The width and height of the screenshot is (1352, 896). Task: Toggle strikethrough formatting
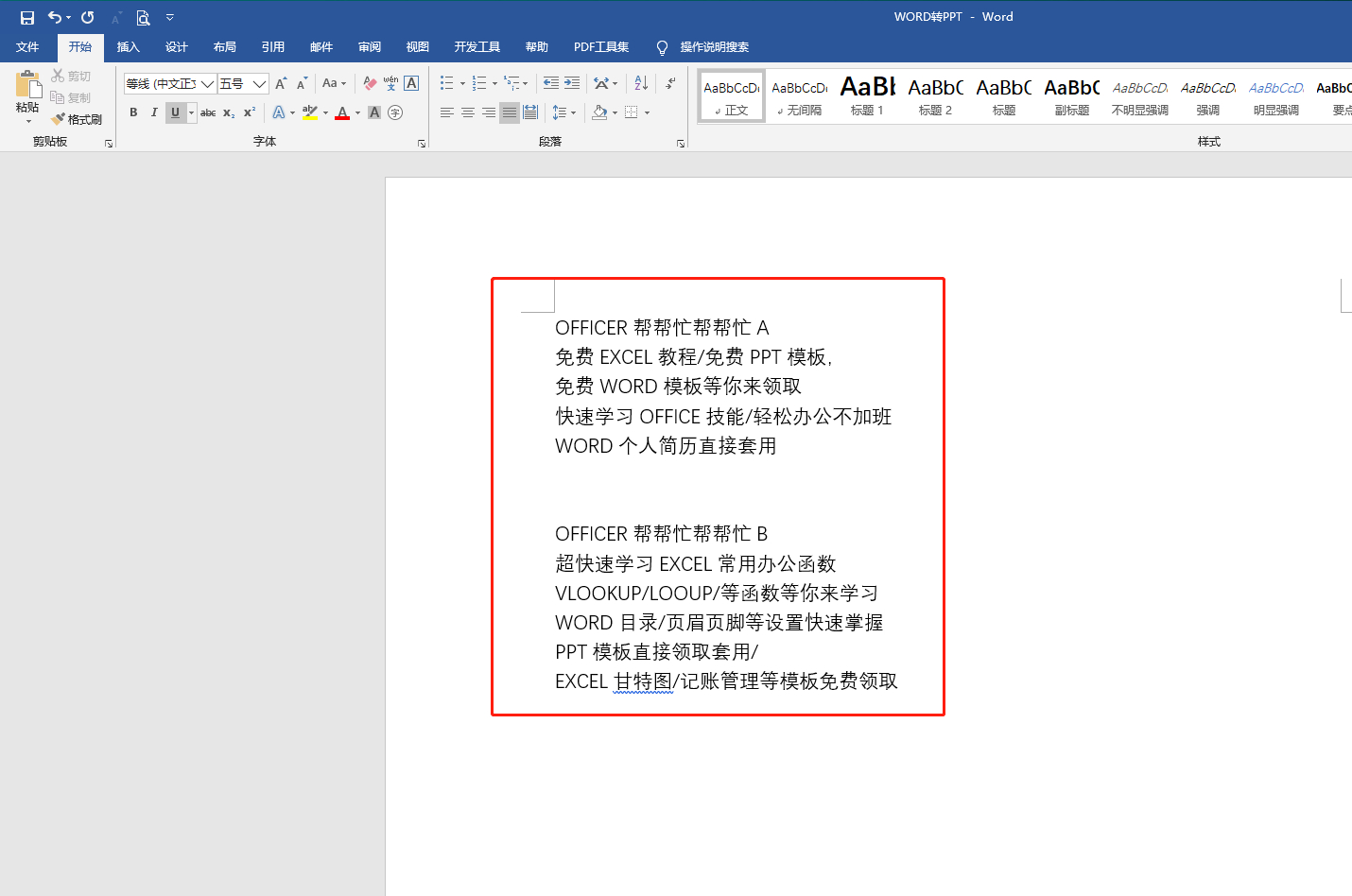(208, 112)
